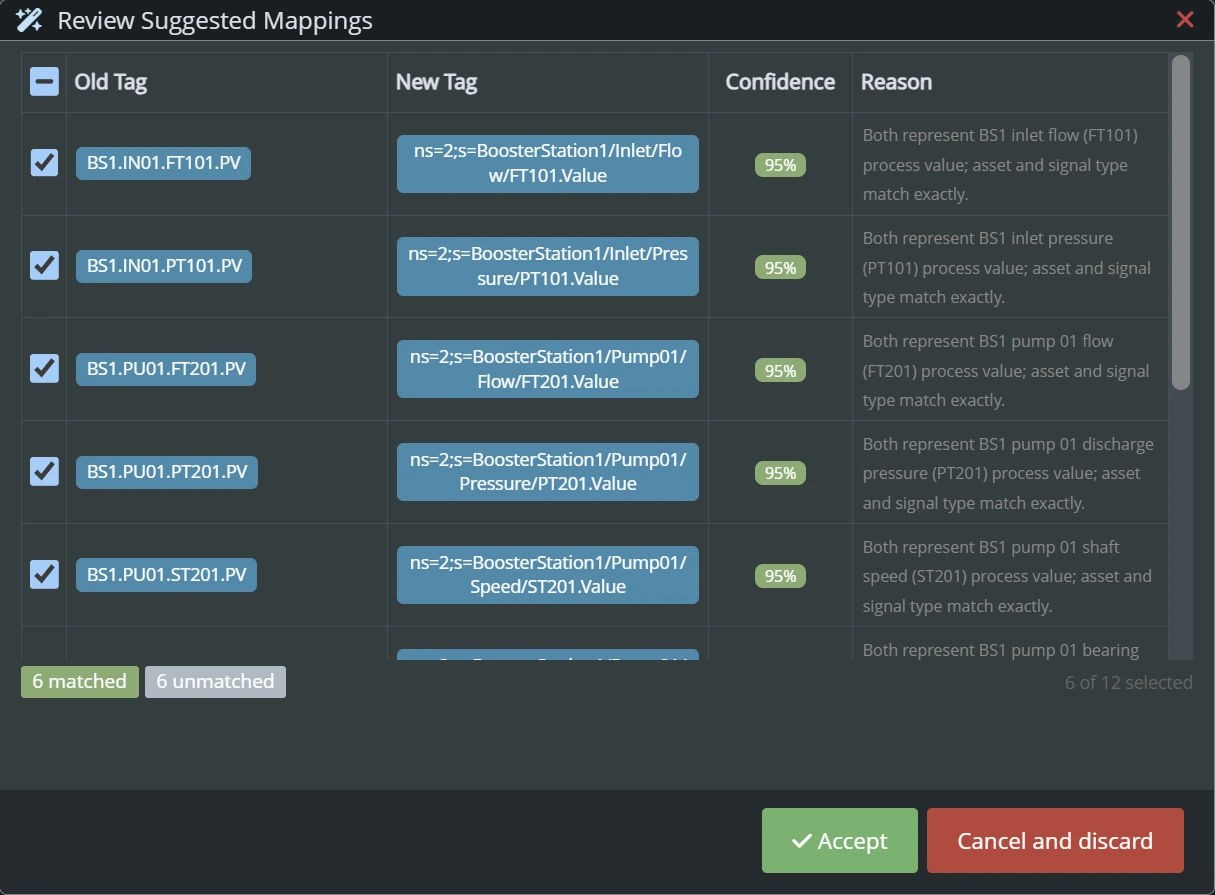Click the vertical scrollbar thumb of mappings table

point(1181,222)
